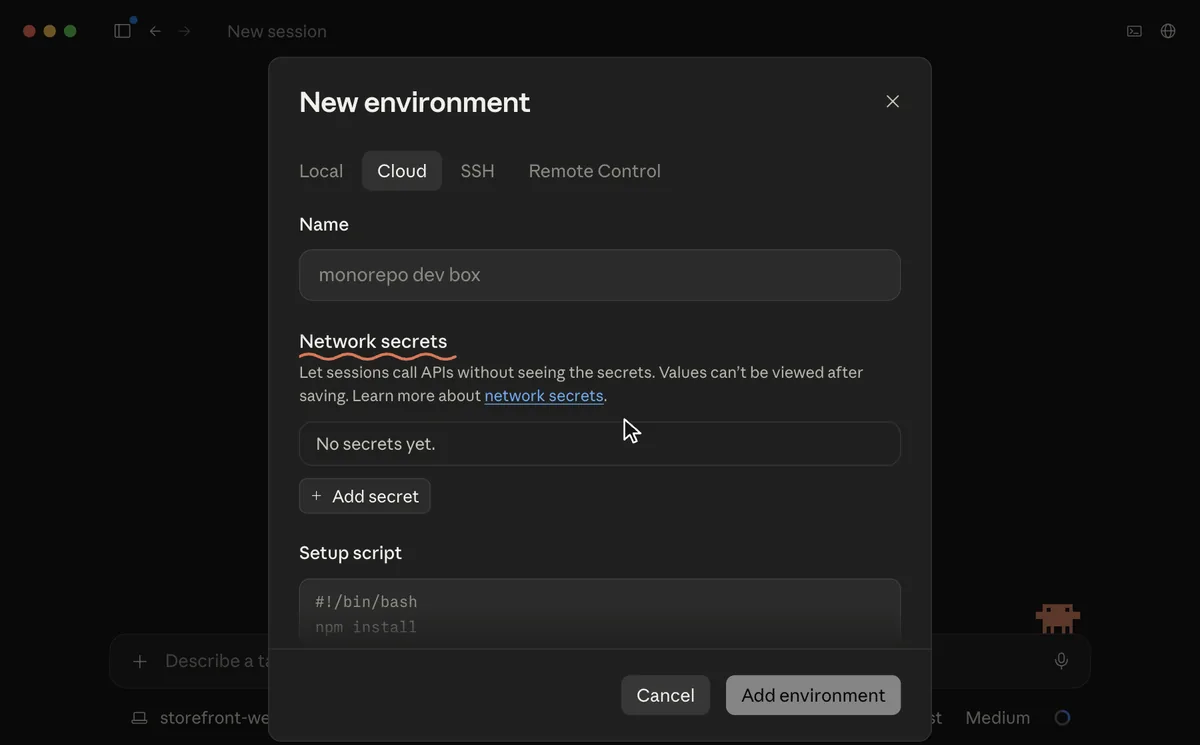The width and height of the screenshot is (1200, 745).
Task: Confirm with Add environment button
Action: [813, 695]
